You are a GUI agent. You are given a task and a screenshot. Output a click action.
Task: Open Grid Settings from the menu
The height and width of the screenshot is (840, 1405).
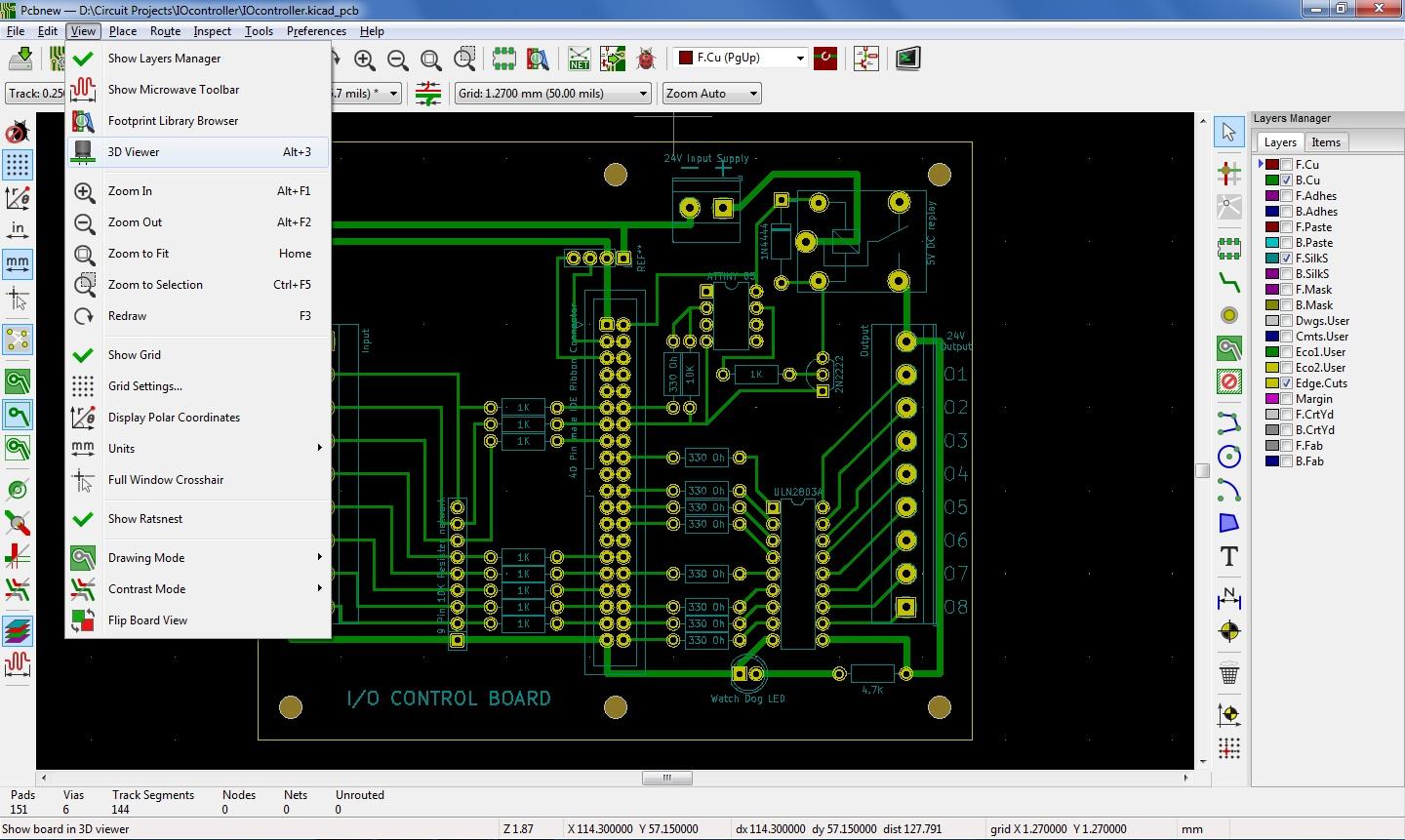[x=198, y=386]
